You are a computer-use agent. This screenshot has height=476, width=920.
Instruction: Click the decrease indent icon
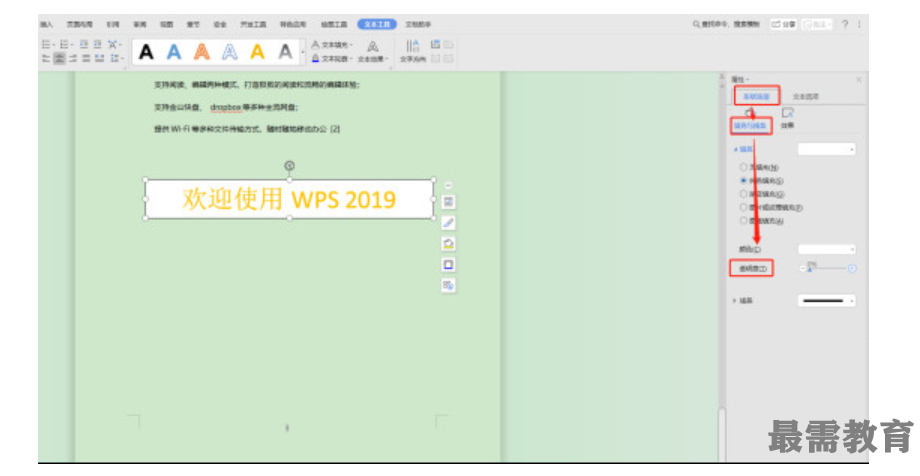pos(84,45)
